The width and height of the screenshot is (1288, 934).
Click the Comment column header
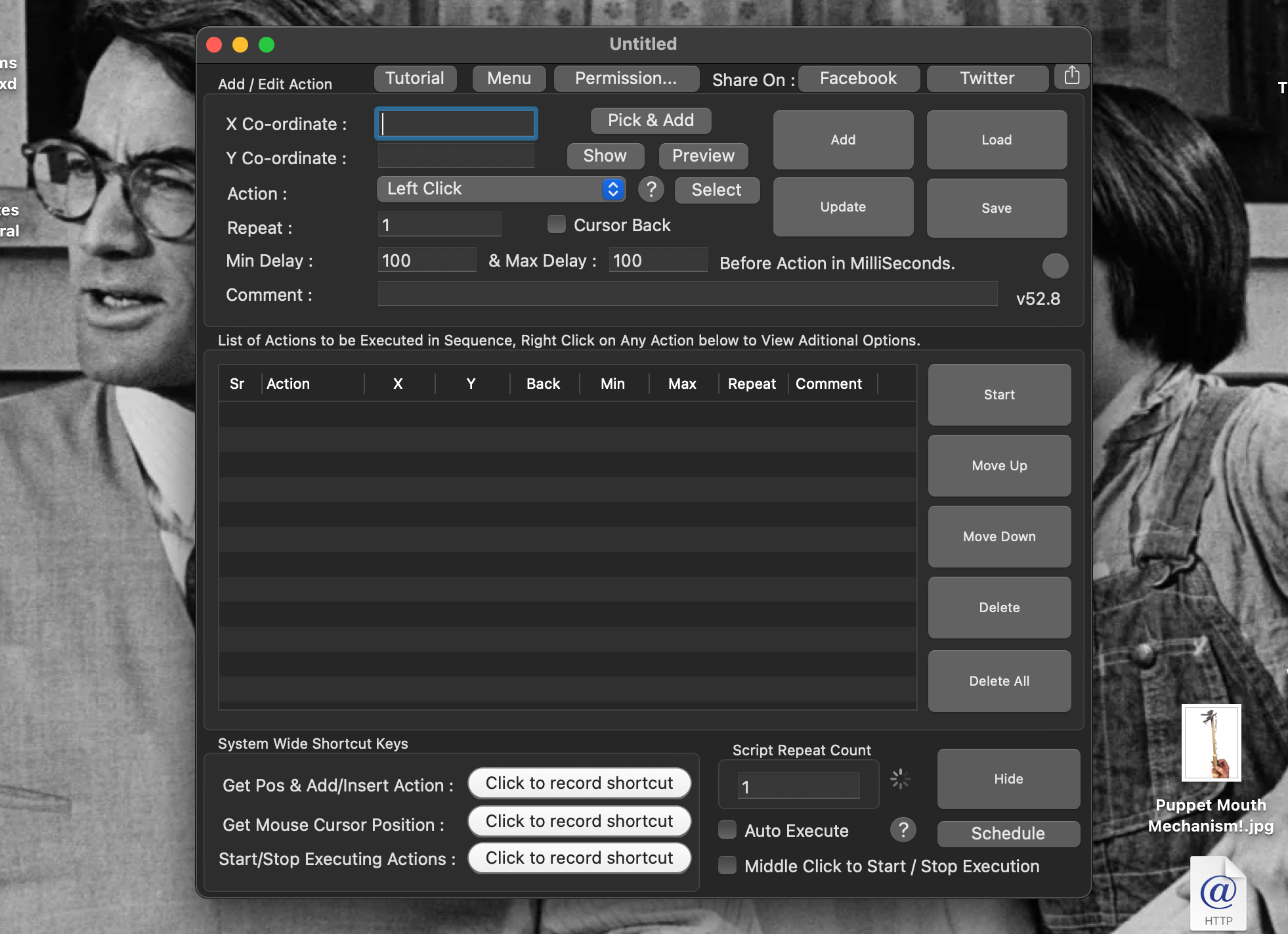(x=828, y=384)
